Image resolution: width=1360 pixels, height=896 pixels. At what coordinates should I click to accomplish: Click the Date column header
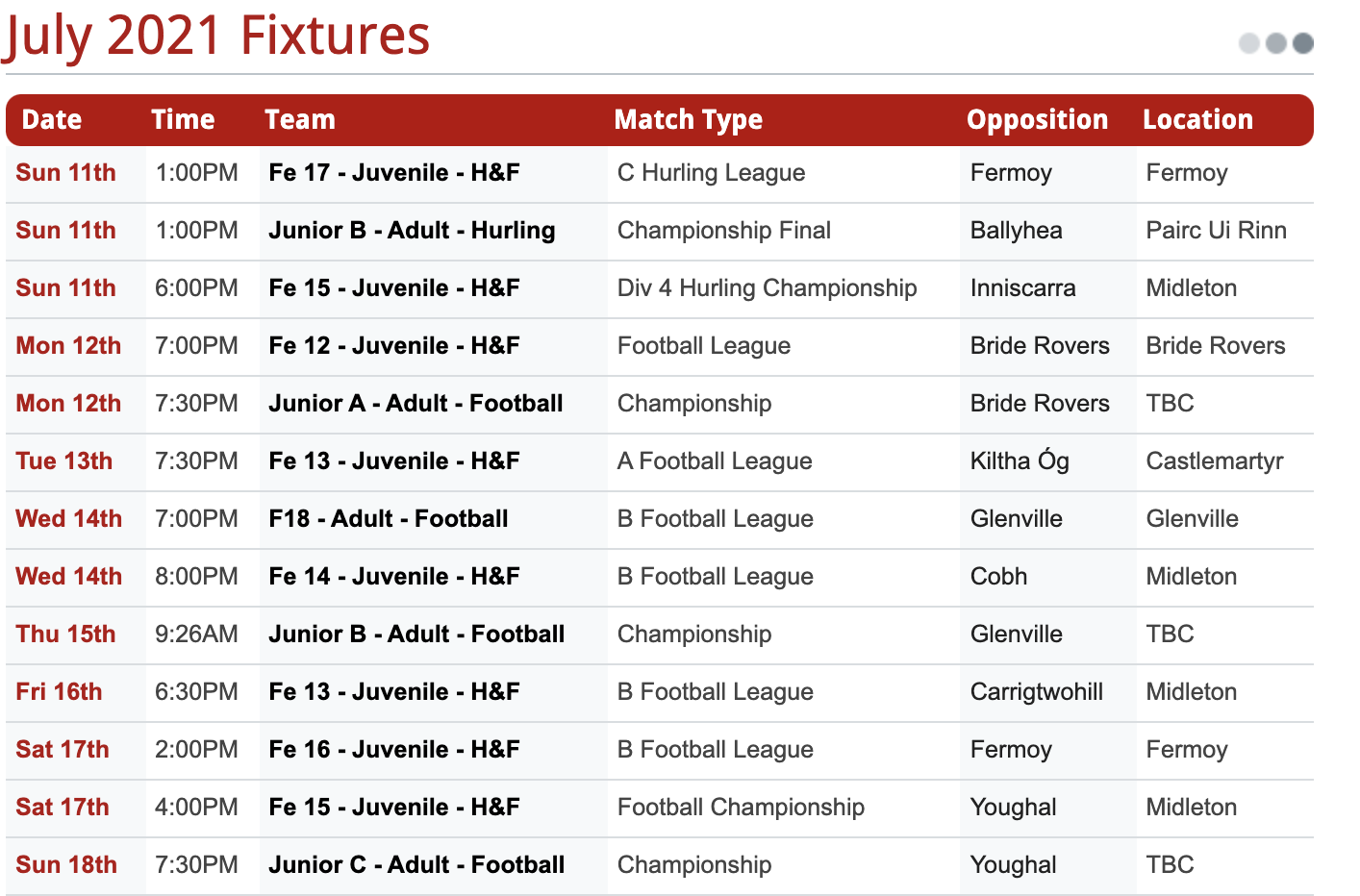click(52, 120)
